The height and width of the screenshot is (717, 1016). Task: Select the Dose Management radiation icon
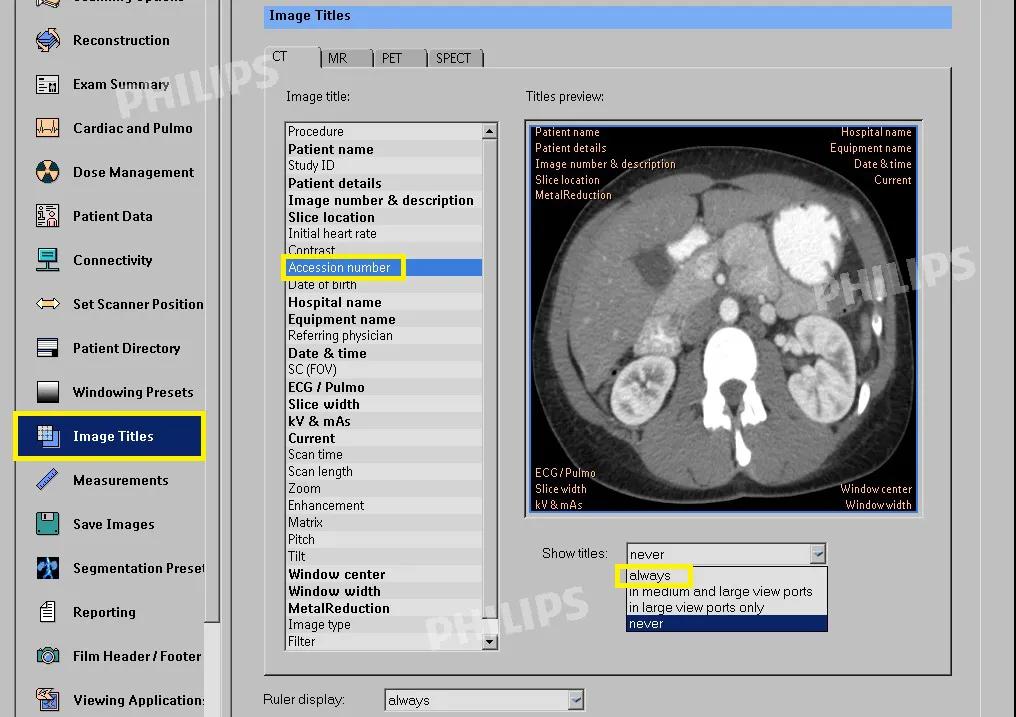click(x=47, y=173)
